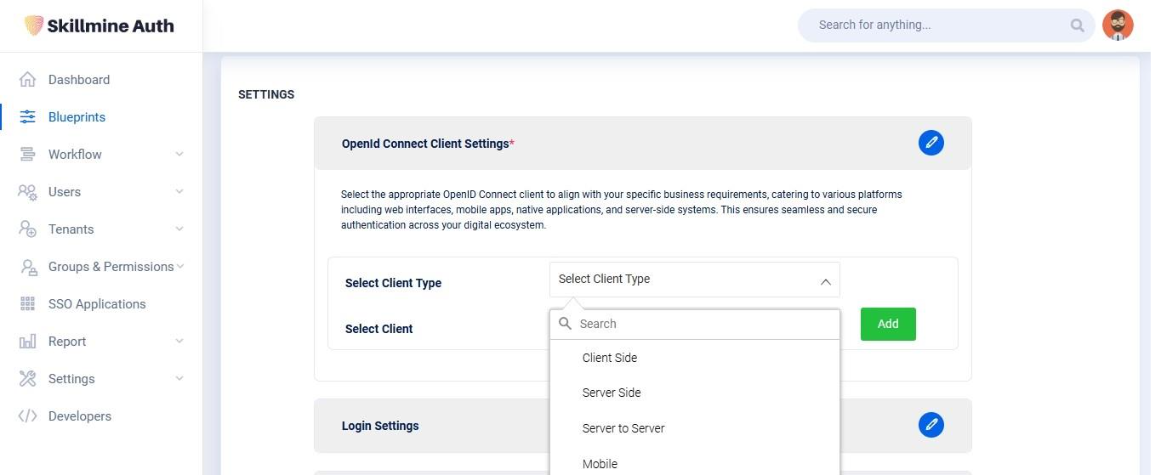Click the Login Settings edit pencil icon

(x=930, y=425)
